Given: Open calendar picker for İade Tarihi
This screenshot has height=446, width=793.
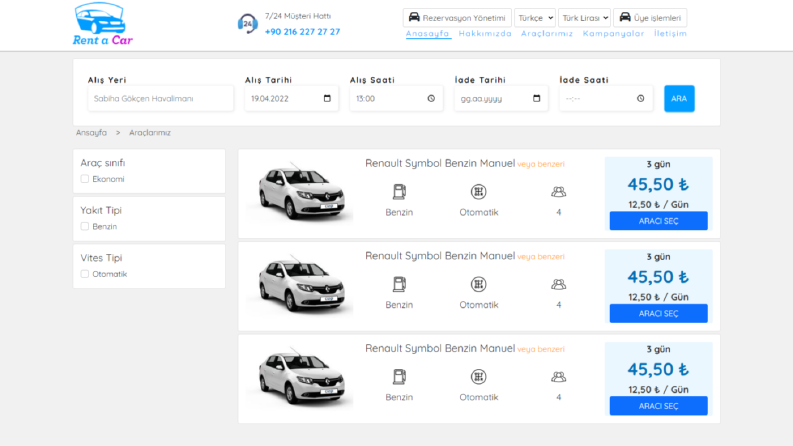Looking at the screenshot, I should click(537, 98).
